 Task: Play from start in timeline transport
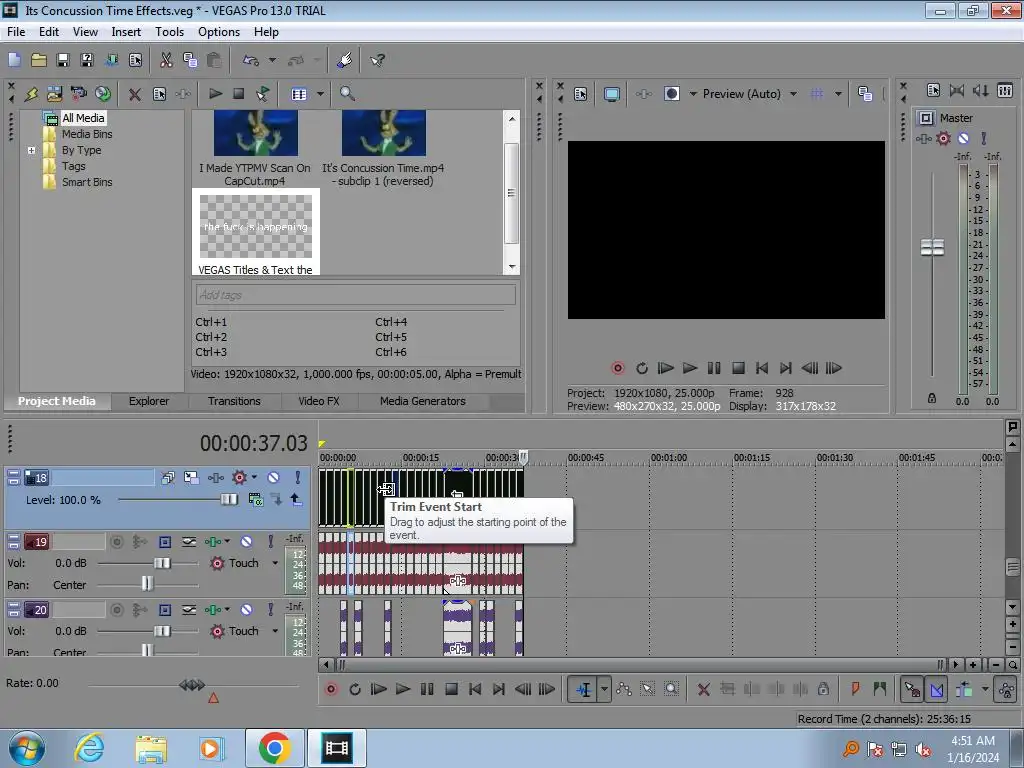[x=379, y=689]
